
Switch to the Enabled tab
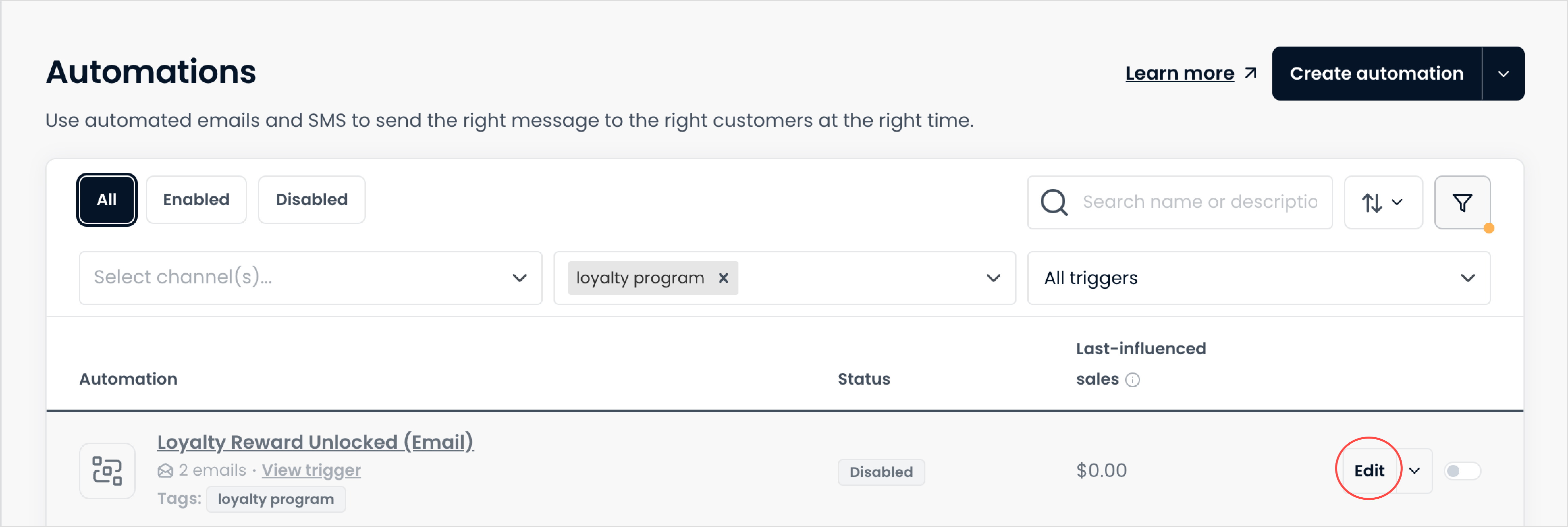coord(196,200)
